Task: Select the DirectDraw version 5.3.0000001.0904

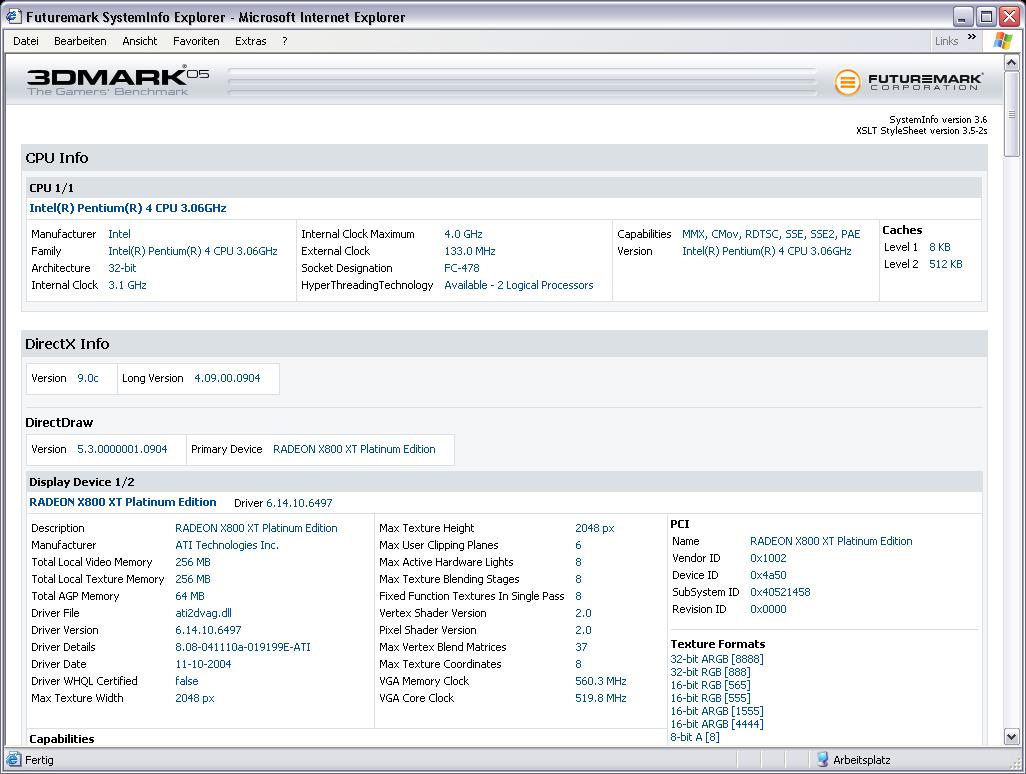Action: click(122, 449)
